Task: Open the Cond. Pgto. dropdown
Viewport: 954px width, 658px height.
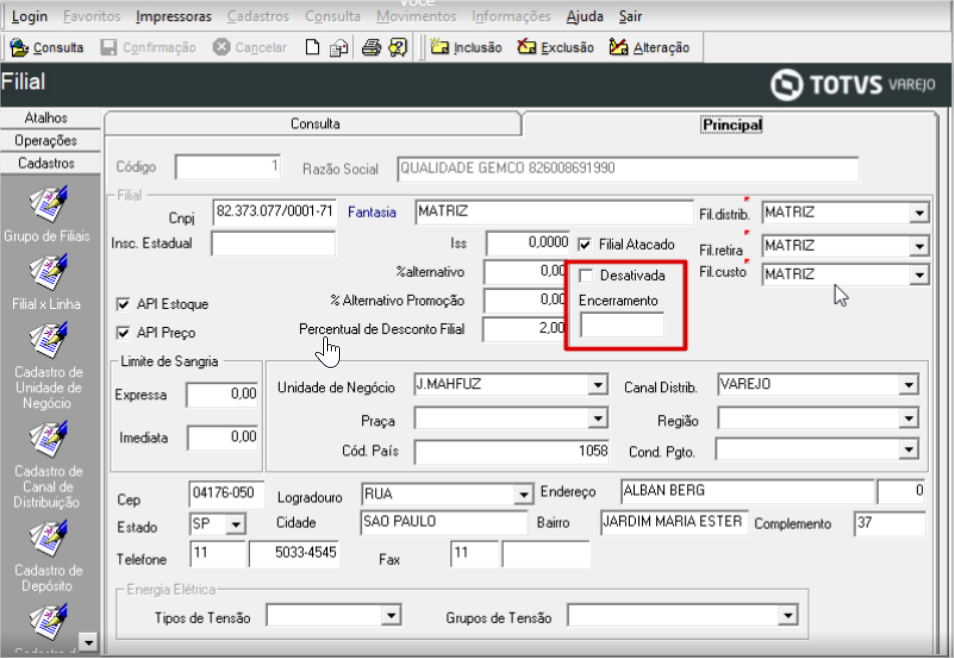Action: 908,450
